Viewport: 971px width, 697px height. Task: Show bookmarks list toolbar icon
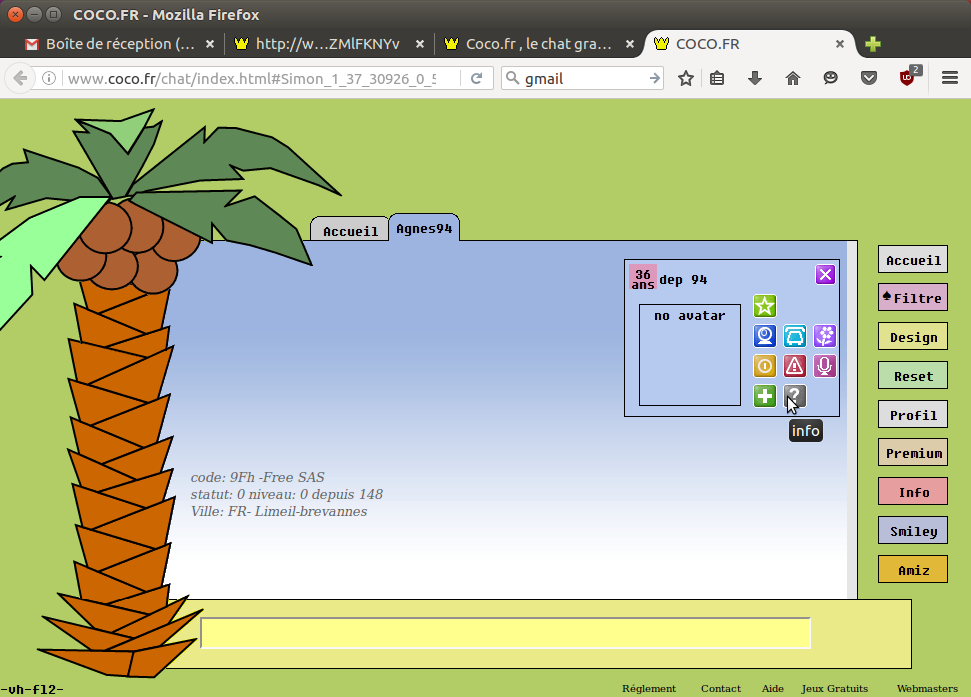717,79
